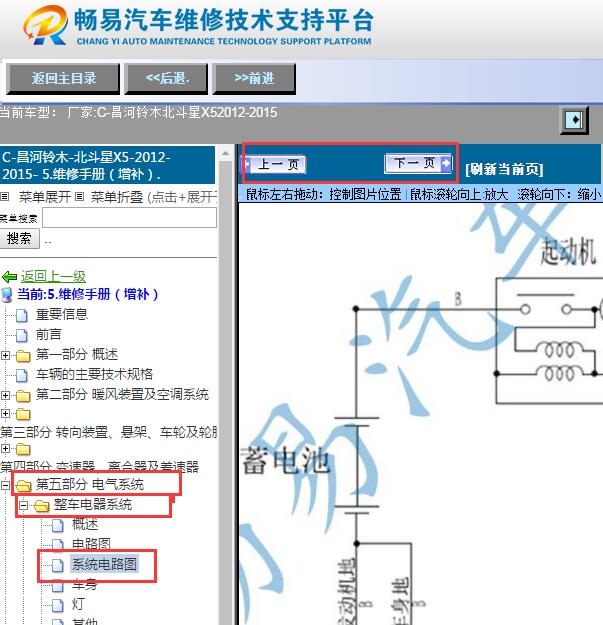Click the icon beside 当前:5.维修手册
Screen dimensions: 603x625
coord(7,295)
